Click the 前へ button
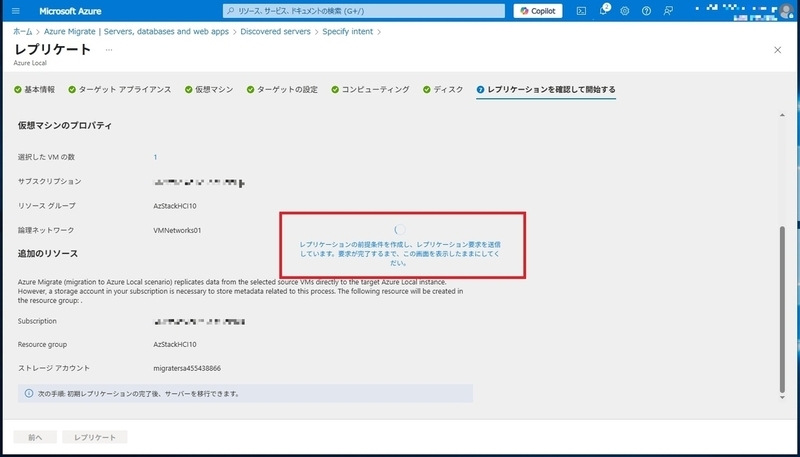 coord(35,438)
